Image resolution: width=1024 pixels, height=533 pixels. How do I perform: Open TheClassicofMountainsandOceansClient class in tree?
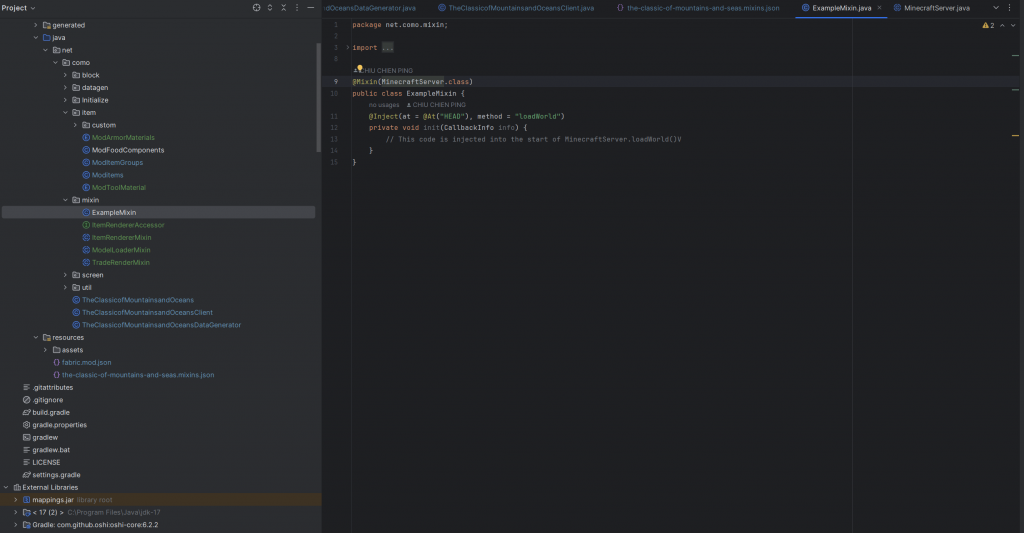coord(147,313)
